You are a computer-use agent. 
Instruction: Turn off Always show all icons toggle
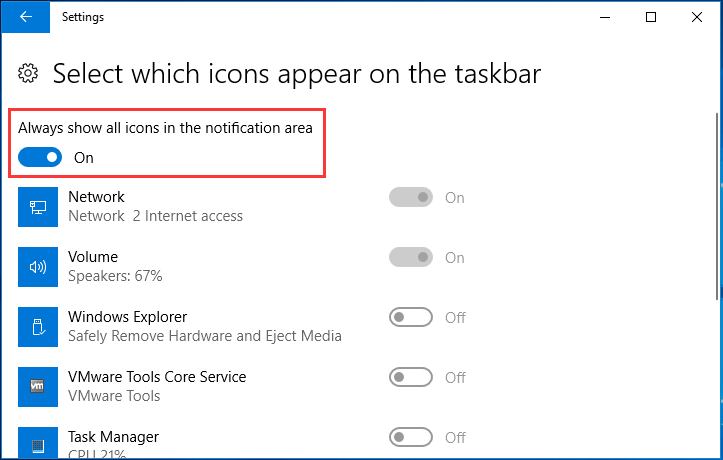coord(40,157)
